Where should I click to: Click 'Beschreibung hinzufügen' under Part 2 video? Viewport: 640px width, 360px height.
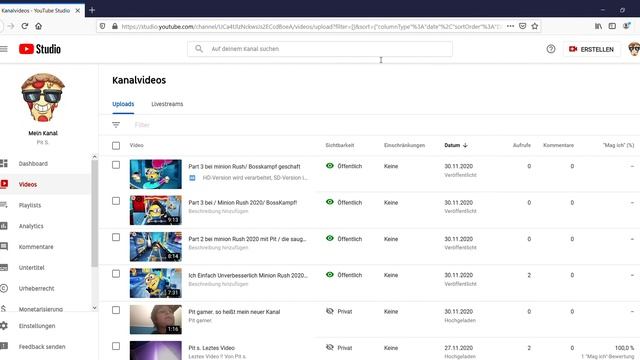(218, 248)
